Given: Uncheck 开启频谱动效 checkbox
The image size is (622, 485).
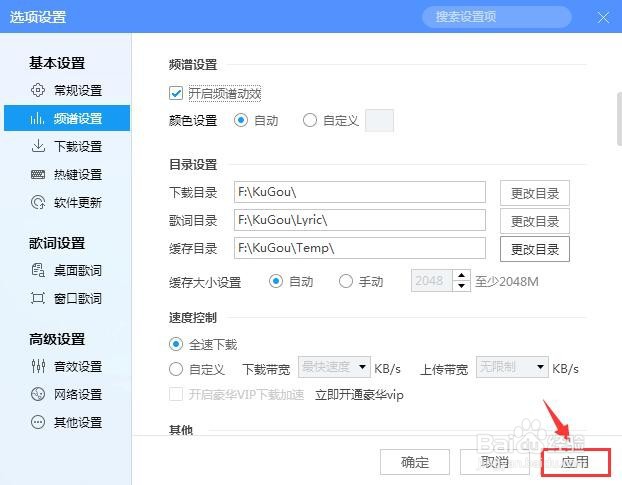Looking at the screenshot, I should tap(176, 94).
